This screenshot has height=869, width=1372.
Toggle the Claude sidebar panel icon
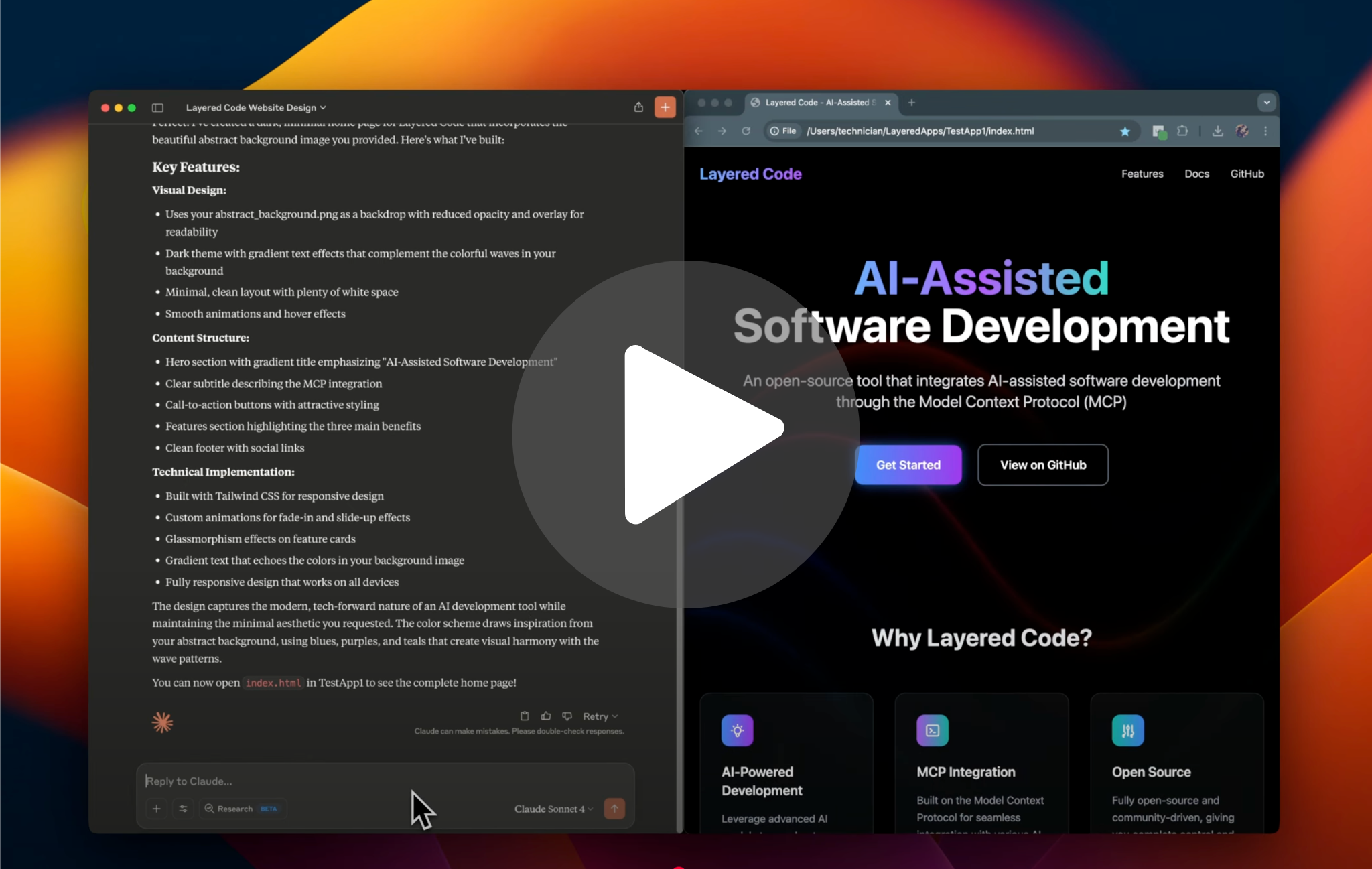[x=157, y=107]
